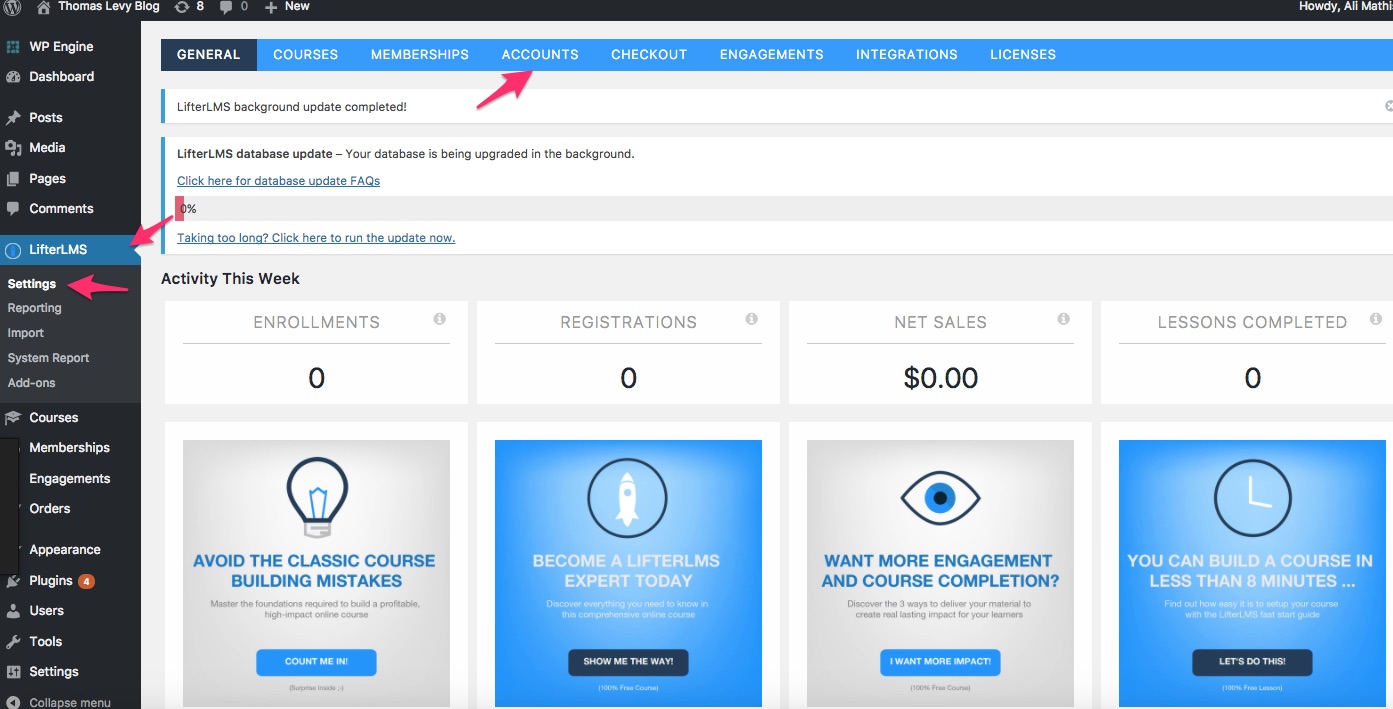The height and width of the screenshot is (709, 1393).
Task: Select Reporting under LifterLMS menu
Action: pyautogui.click(x=35, y=308)
